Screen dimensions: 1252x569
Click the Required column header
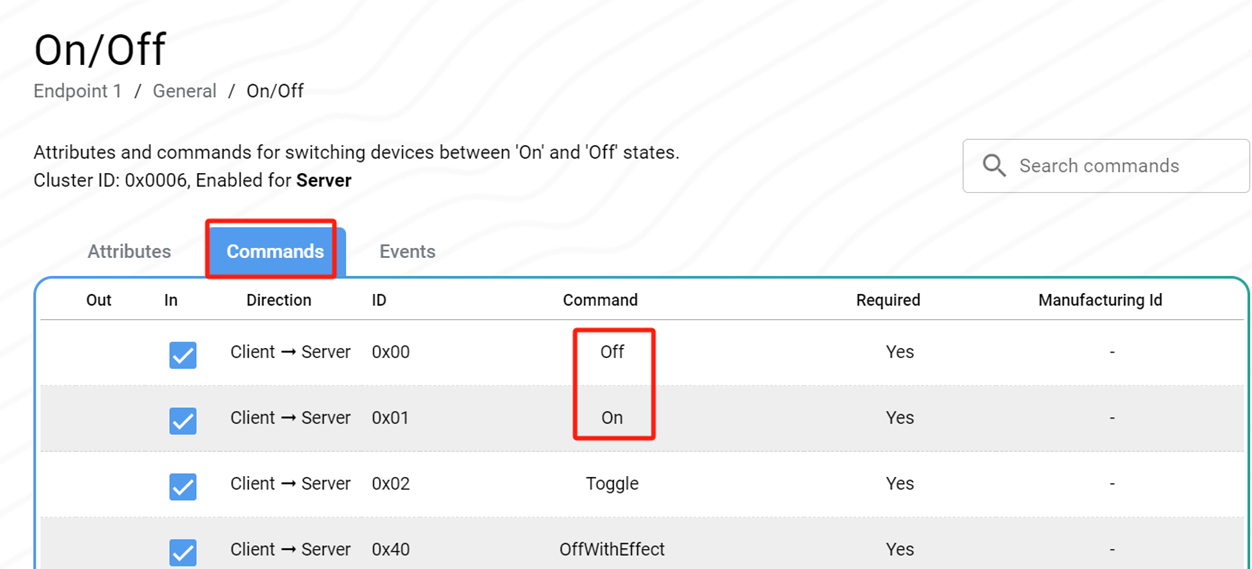pyautogui.click(x=888, y=300)
